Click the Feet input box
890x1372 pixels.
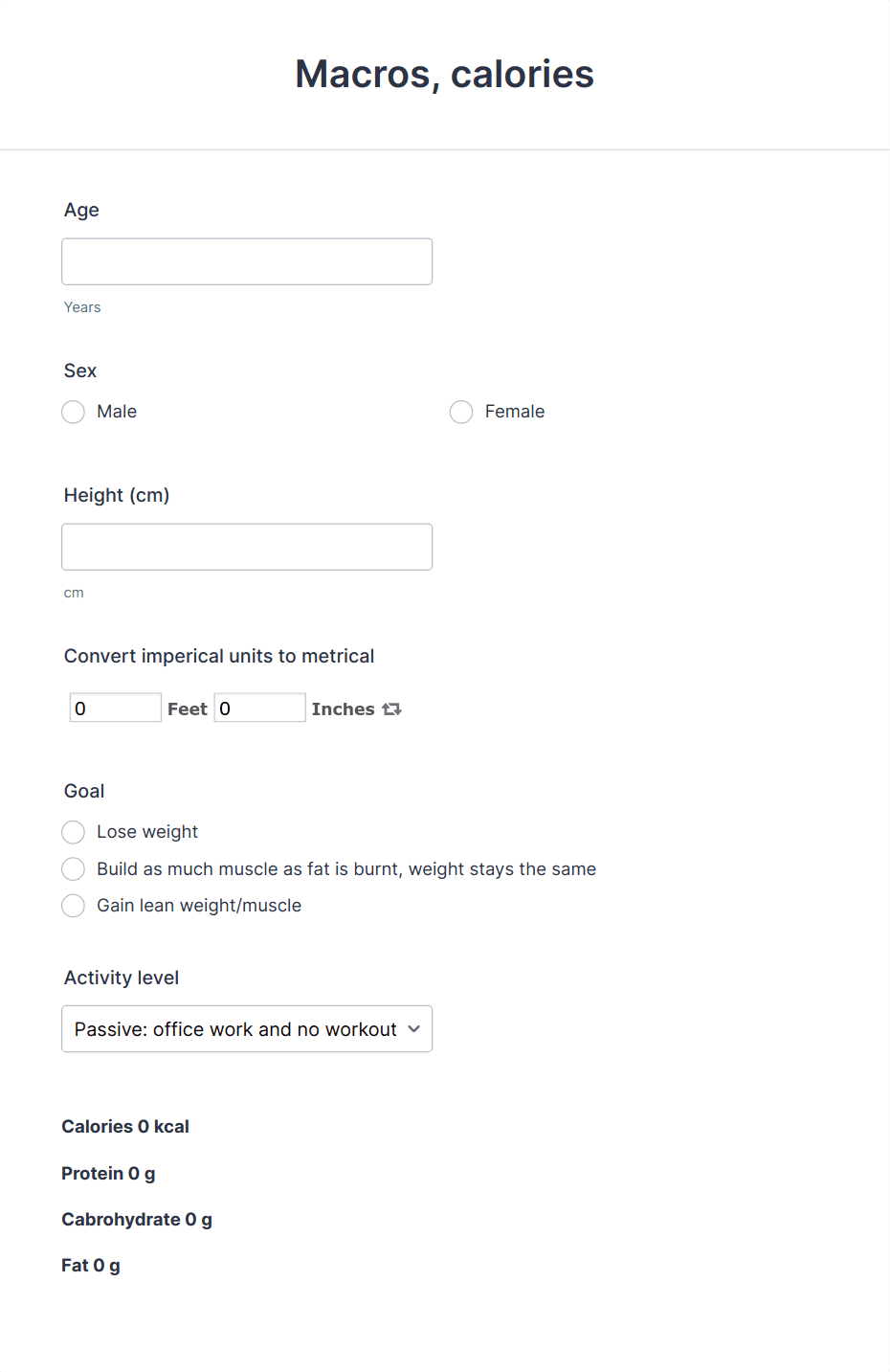click(x=115, y=708)
